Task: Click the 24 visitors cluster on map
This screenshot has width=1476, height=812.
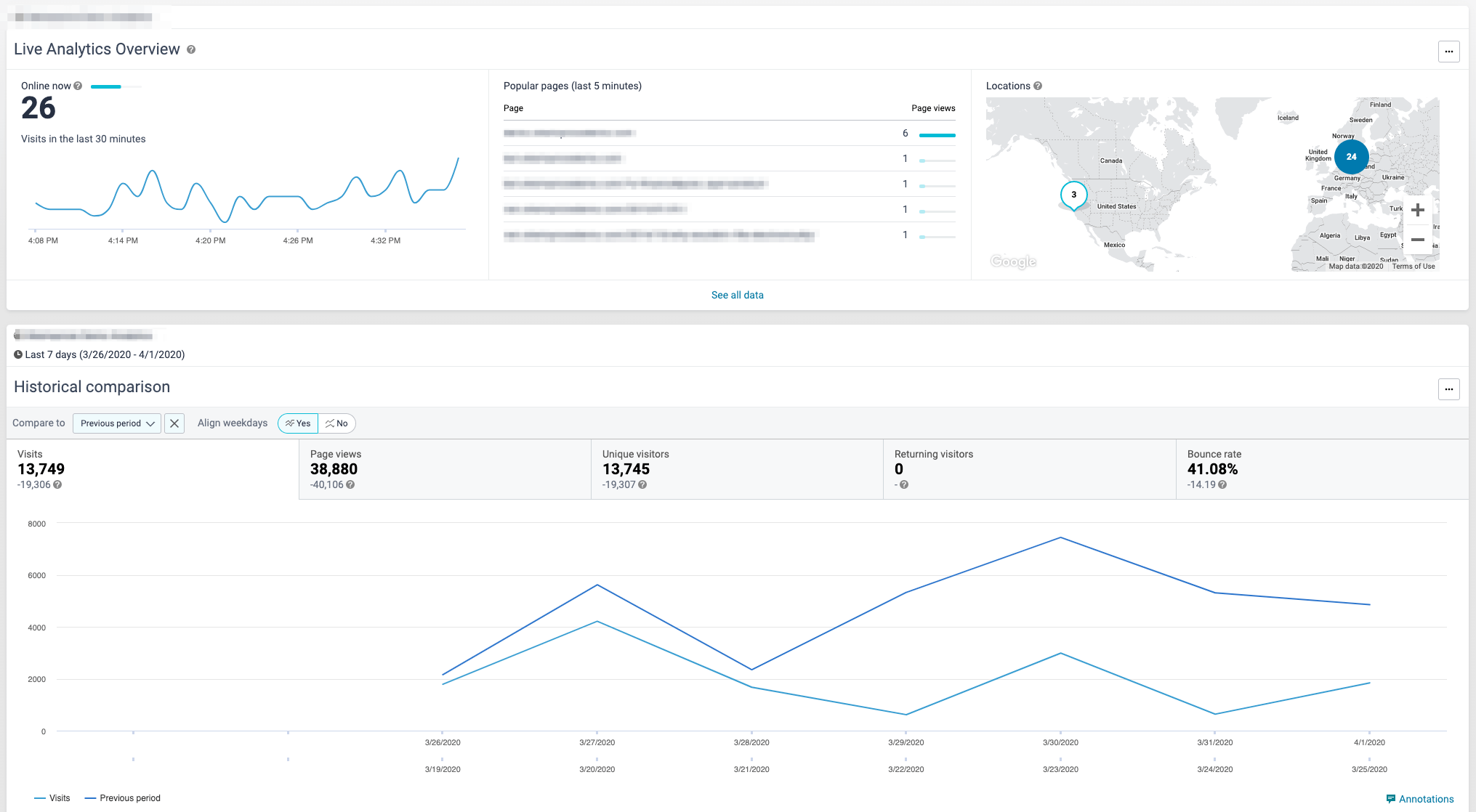Action: [1351, 156]
